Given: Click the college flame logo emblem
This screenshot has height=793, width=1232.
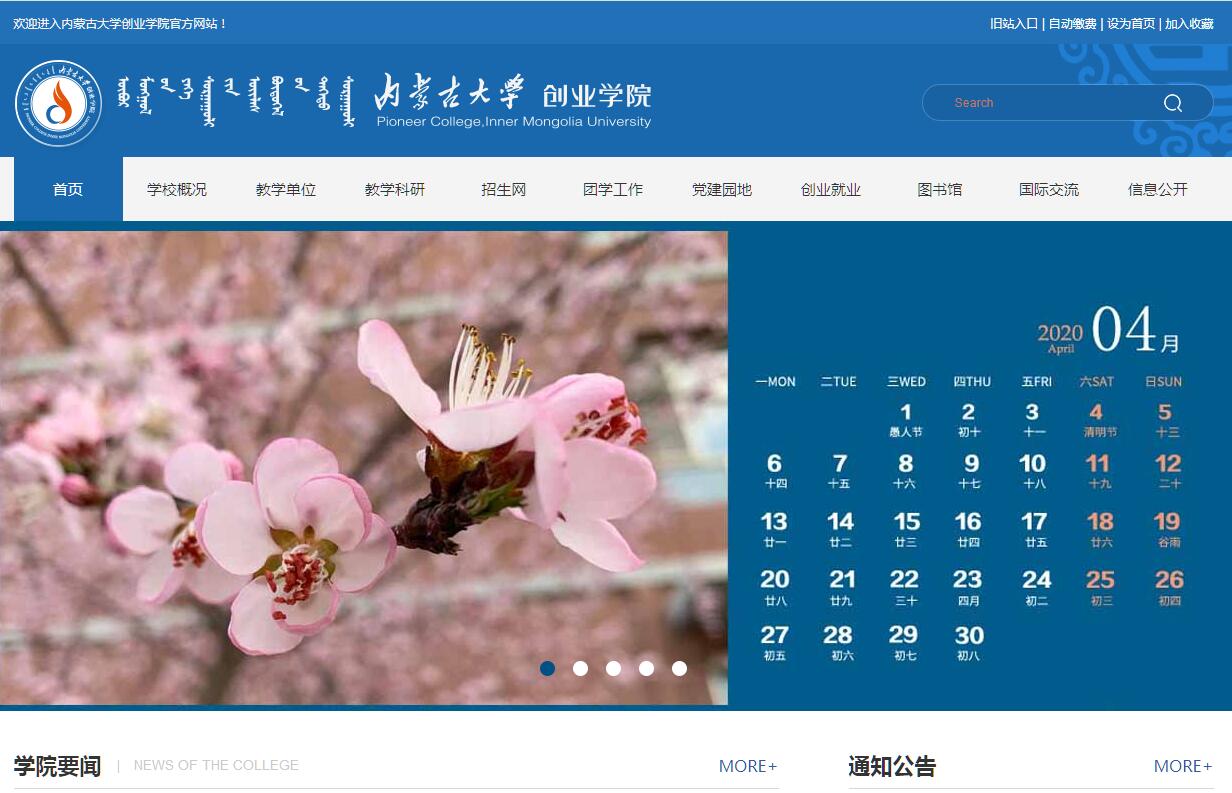Looking at the screenshot, I should point(59,103).
